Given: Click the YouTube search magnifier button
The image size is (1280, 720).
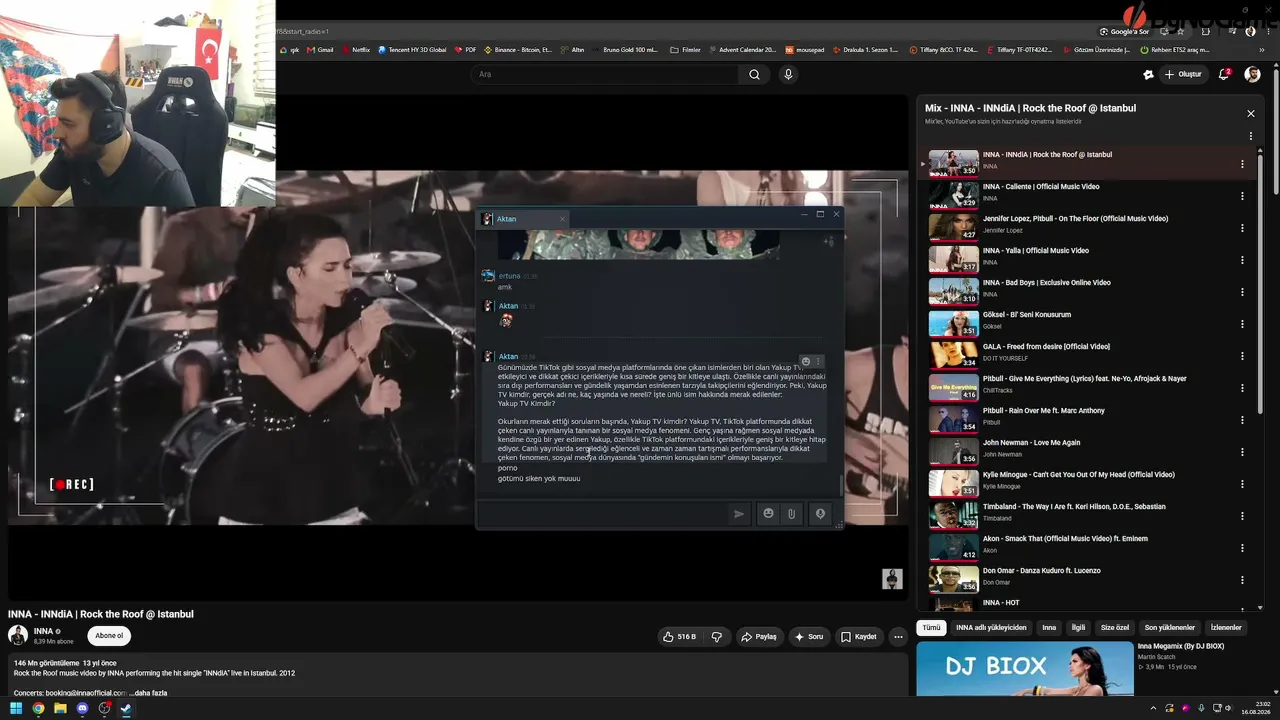Looking at the screenshot, I should [x=754, y=74].
